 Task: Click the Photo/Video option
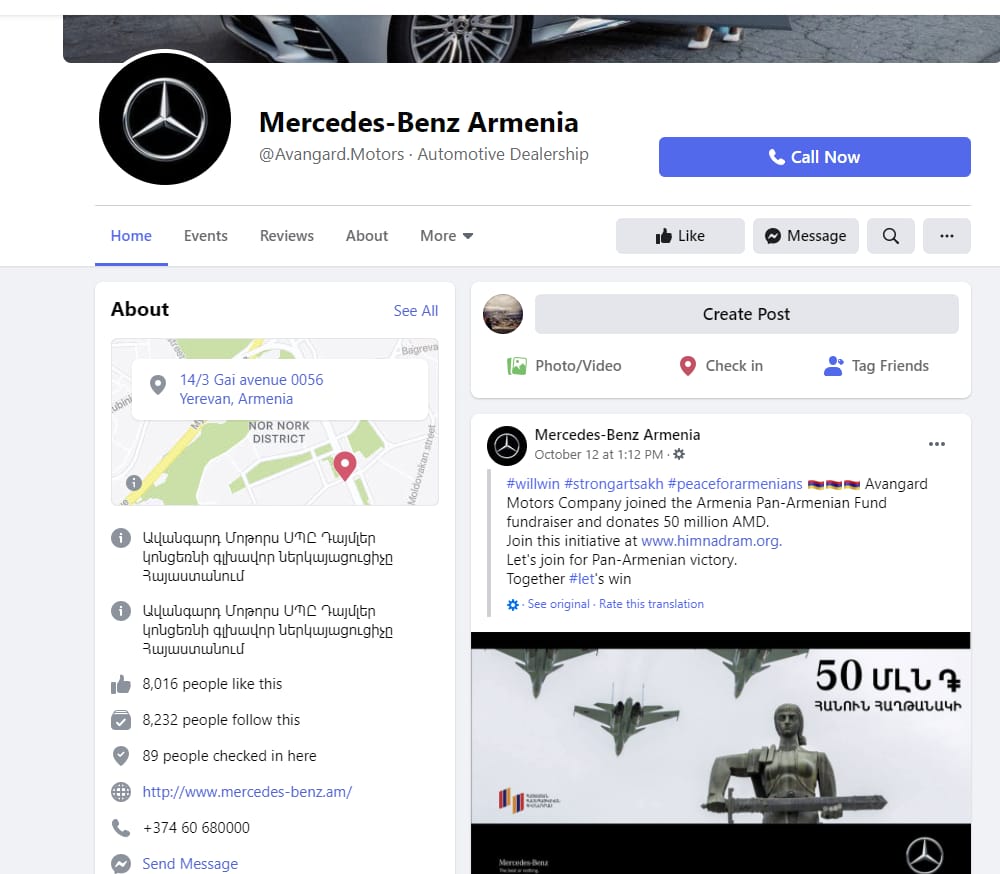[x=564, y=366]
